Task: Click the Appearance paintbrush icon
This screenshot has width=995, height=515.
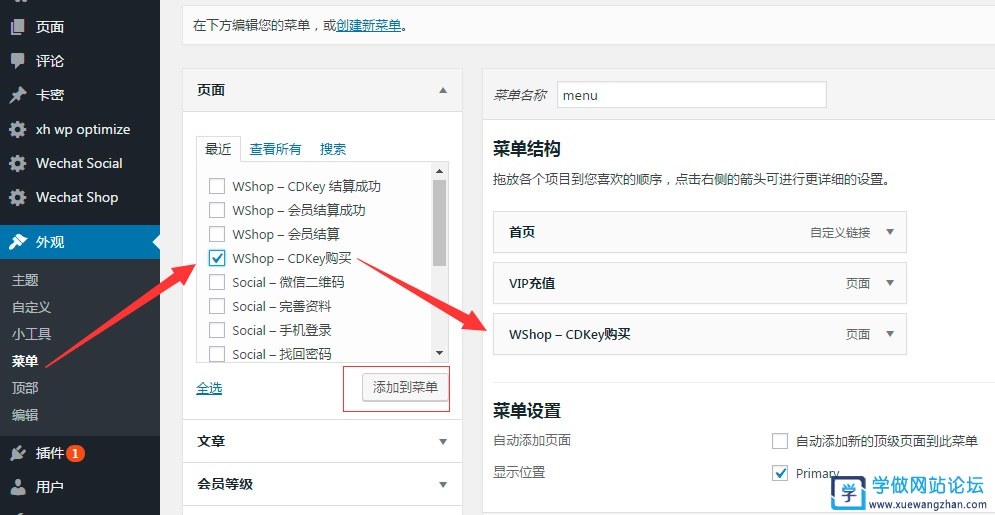Action: 18,242
